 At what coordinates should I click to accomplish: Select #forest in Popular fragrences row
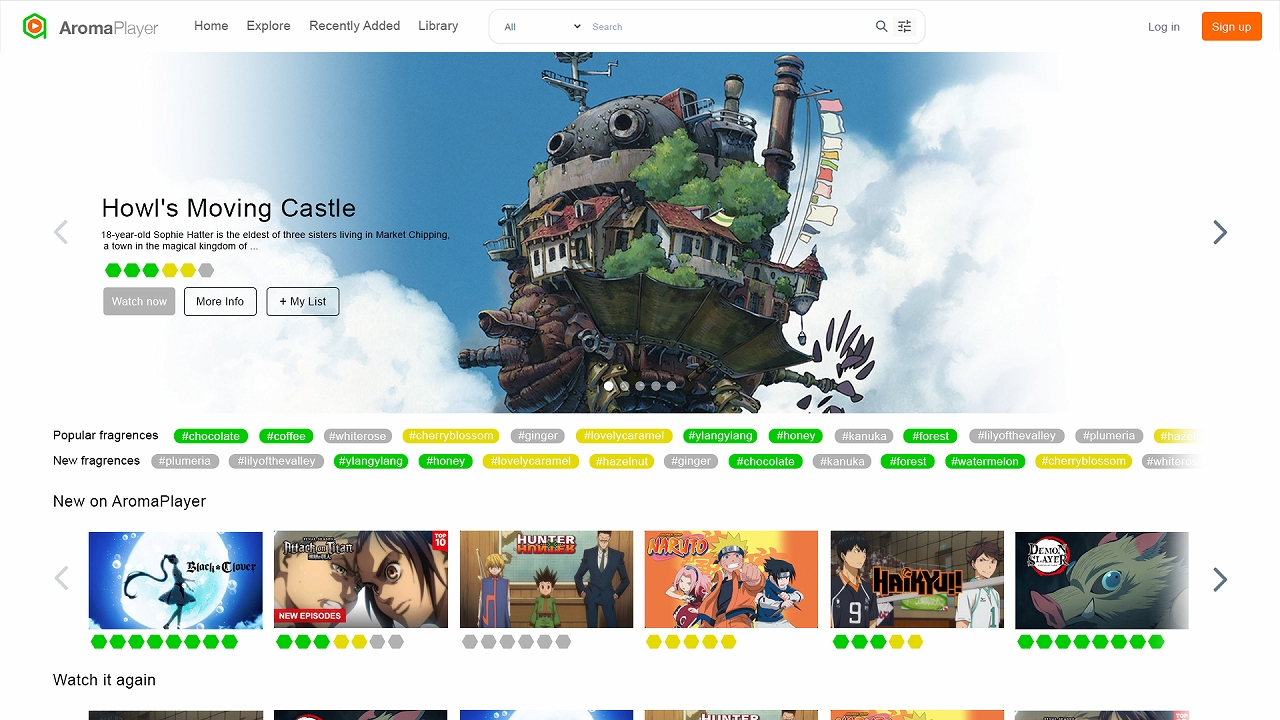(932, 436)
